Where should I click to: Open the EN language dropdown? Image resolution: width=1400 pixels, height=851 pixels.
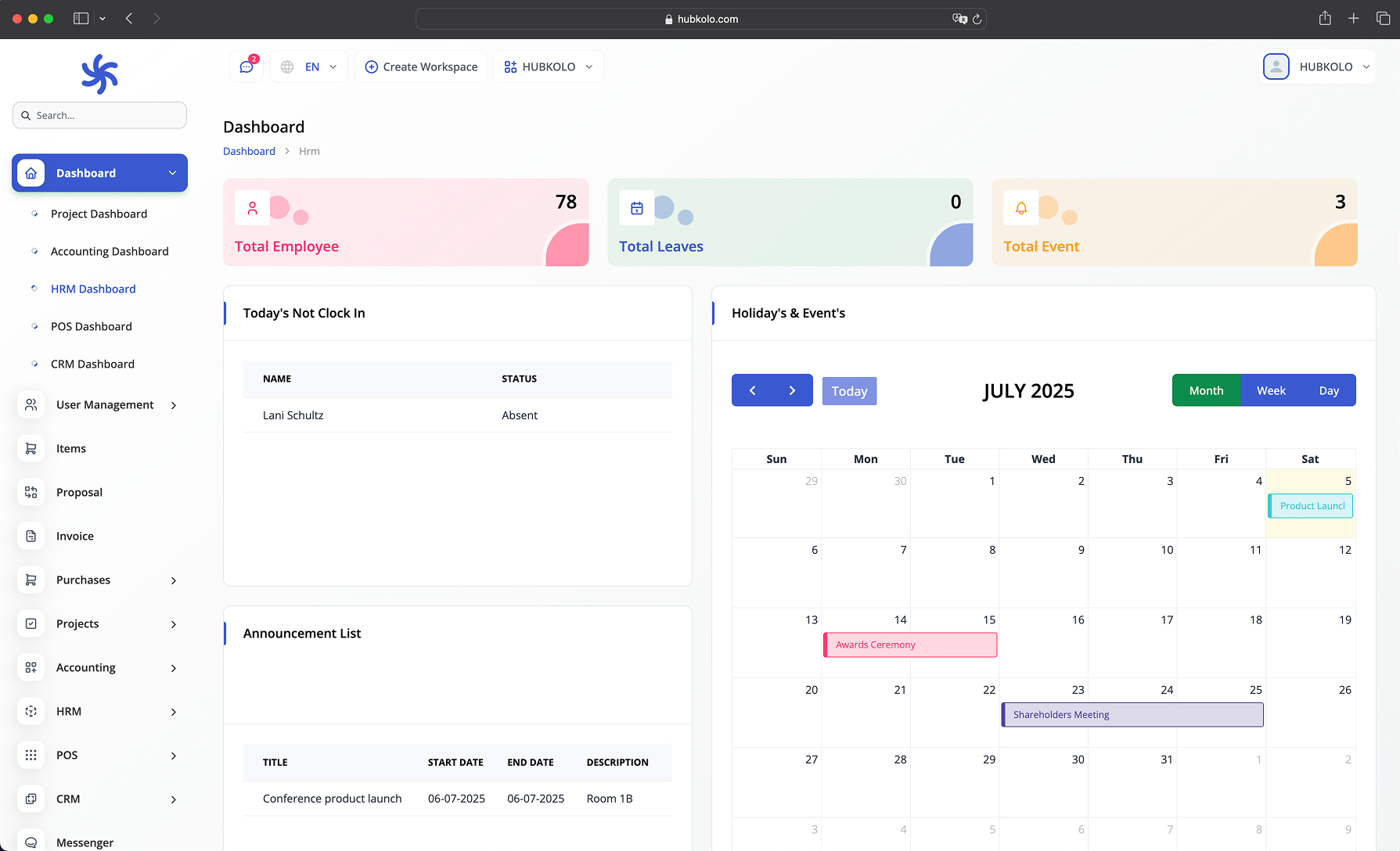click(x=308, y=66)
